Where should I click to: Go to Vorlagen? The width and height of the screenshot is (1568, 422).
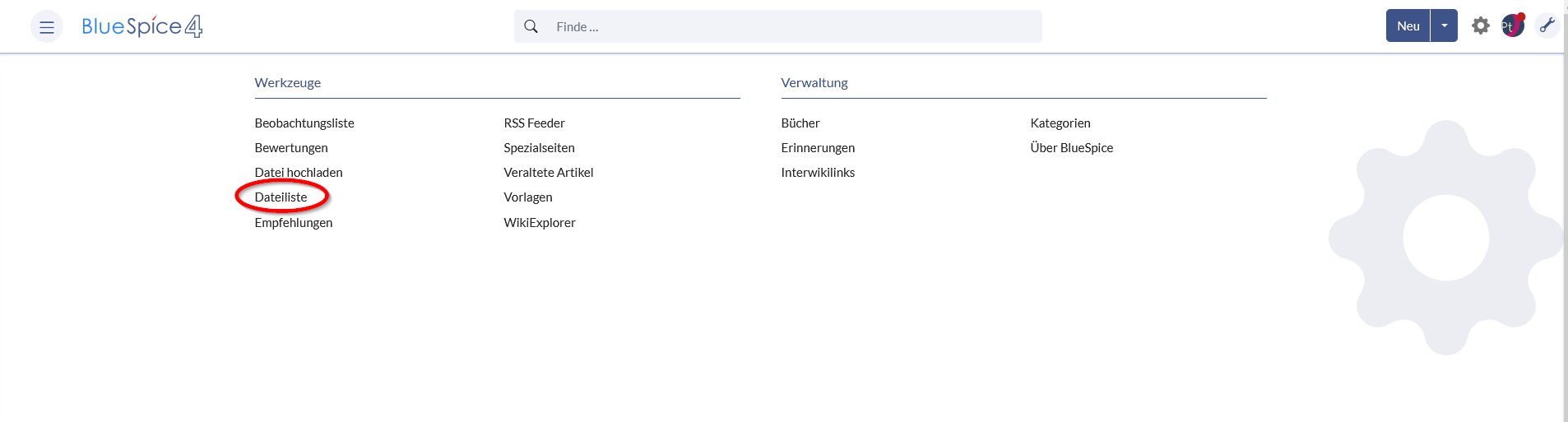(x=528, y=197)
